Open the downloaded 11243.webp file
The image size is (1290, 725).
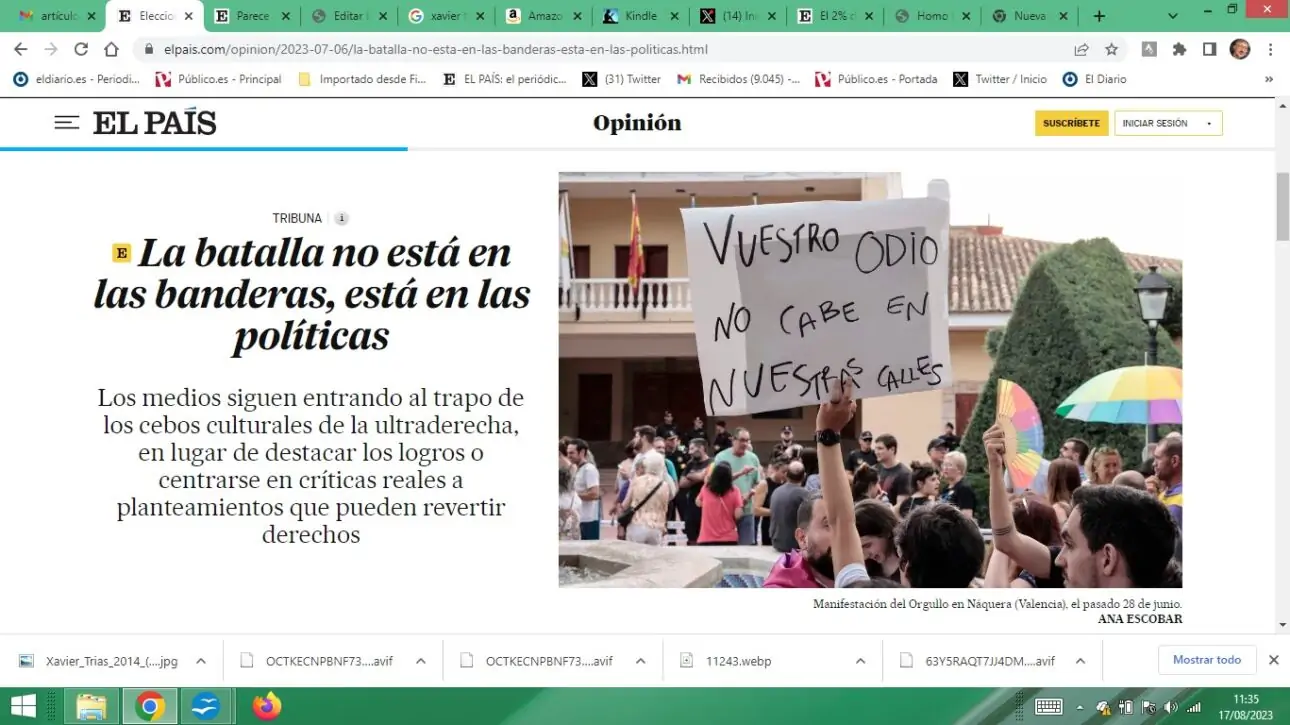click(x=726, y=661)
